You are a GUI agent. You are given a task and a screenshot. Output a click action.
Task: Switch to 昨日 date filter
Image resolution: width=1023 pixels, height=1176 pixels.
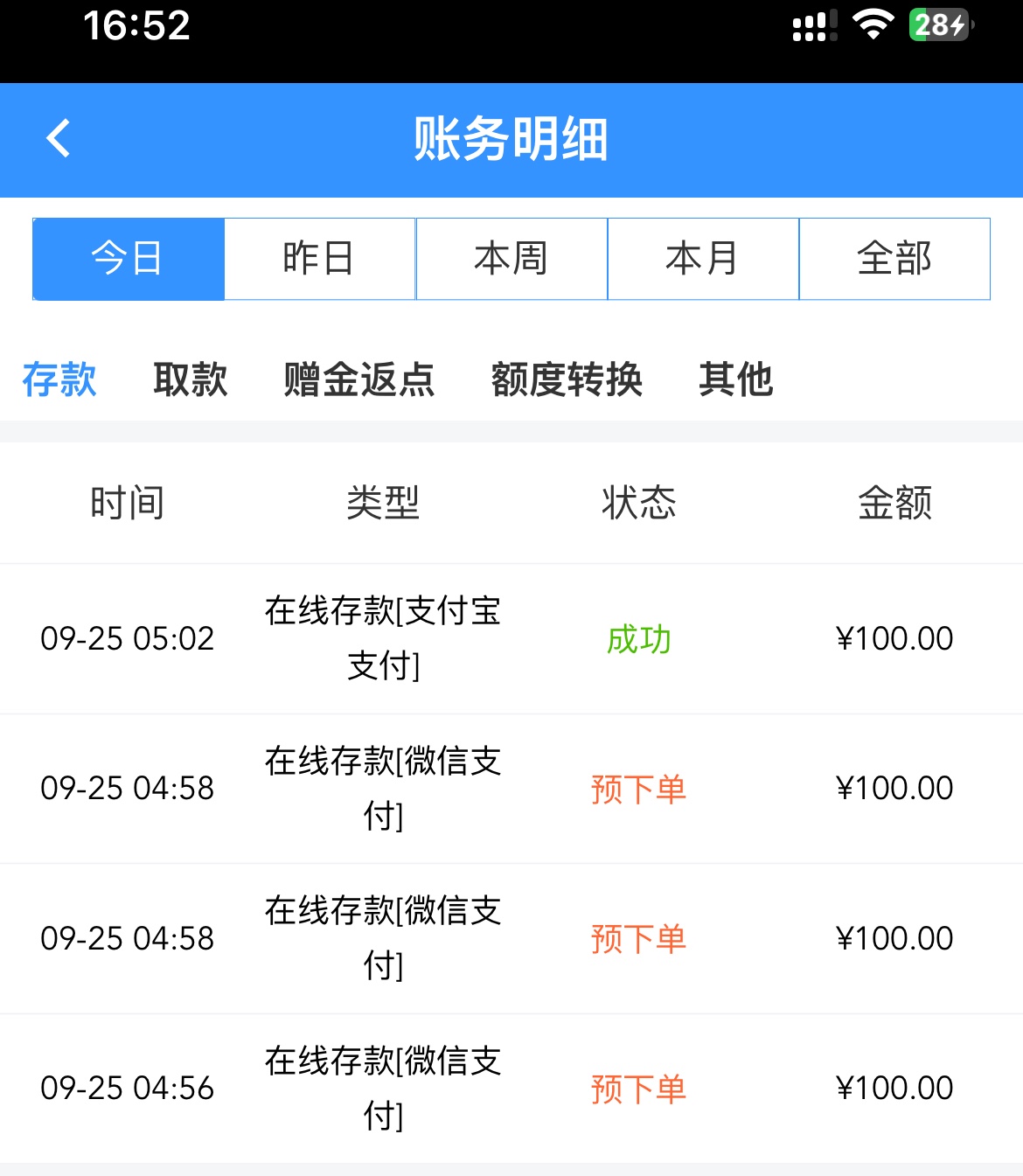[320, 259]
